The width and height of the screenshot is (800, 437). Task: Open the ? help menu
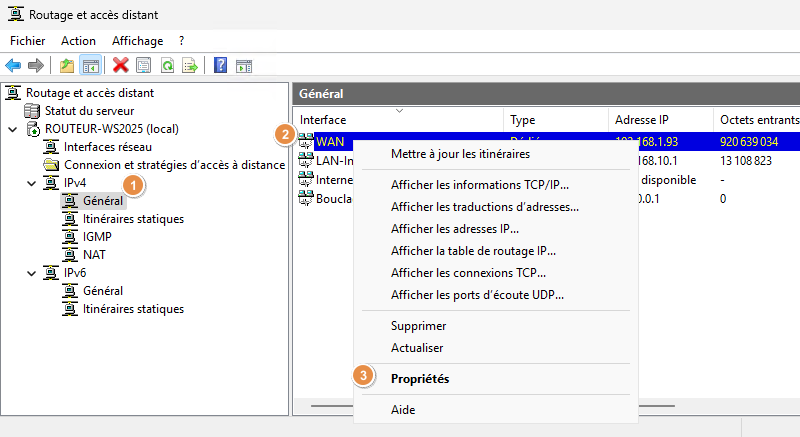(182, 41)
